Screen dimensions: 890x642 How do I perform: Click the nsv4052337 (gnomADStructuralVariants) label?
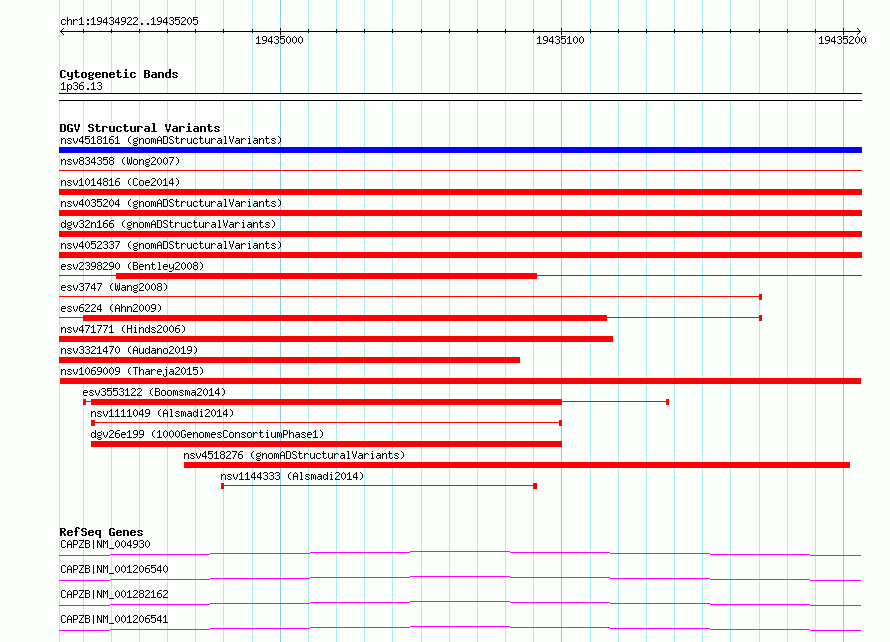[171, 245]
